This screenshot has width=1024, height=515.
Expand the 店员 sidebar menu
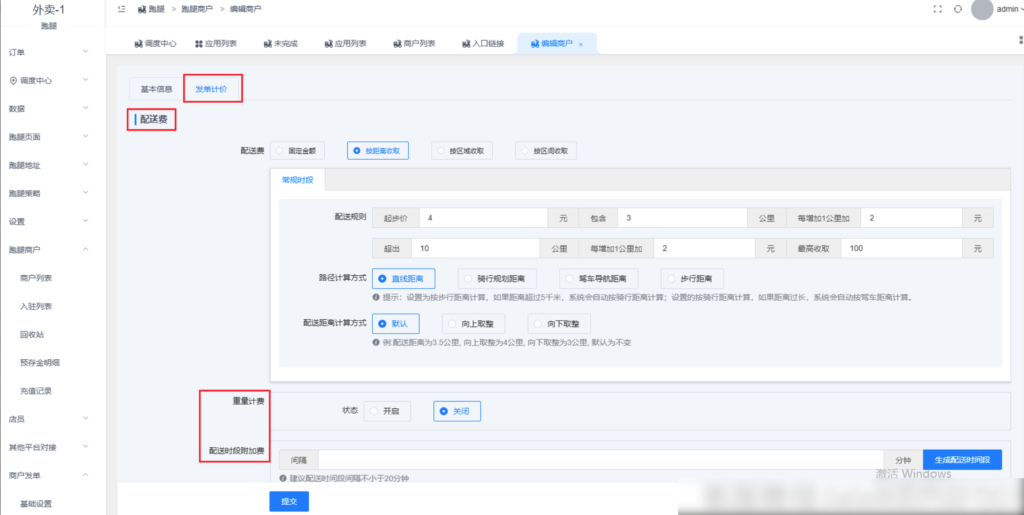(52, 418)
